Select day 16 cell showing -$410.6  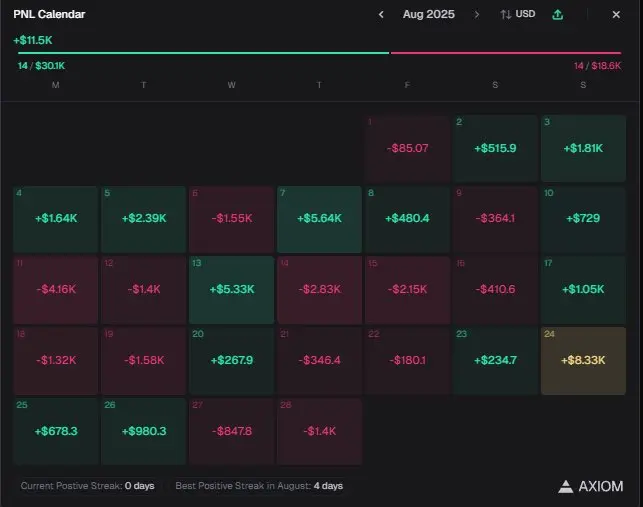coord(495,290)
